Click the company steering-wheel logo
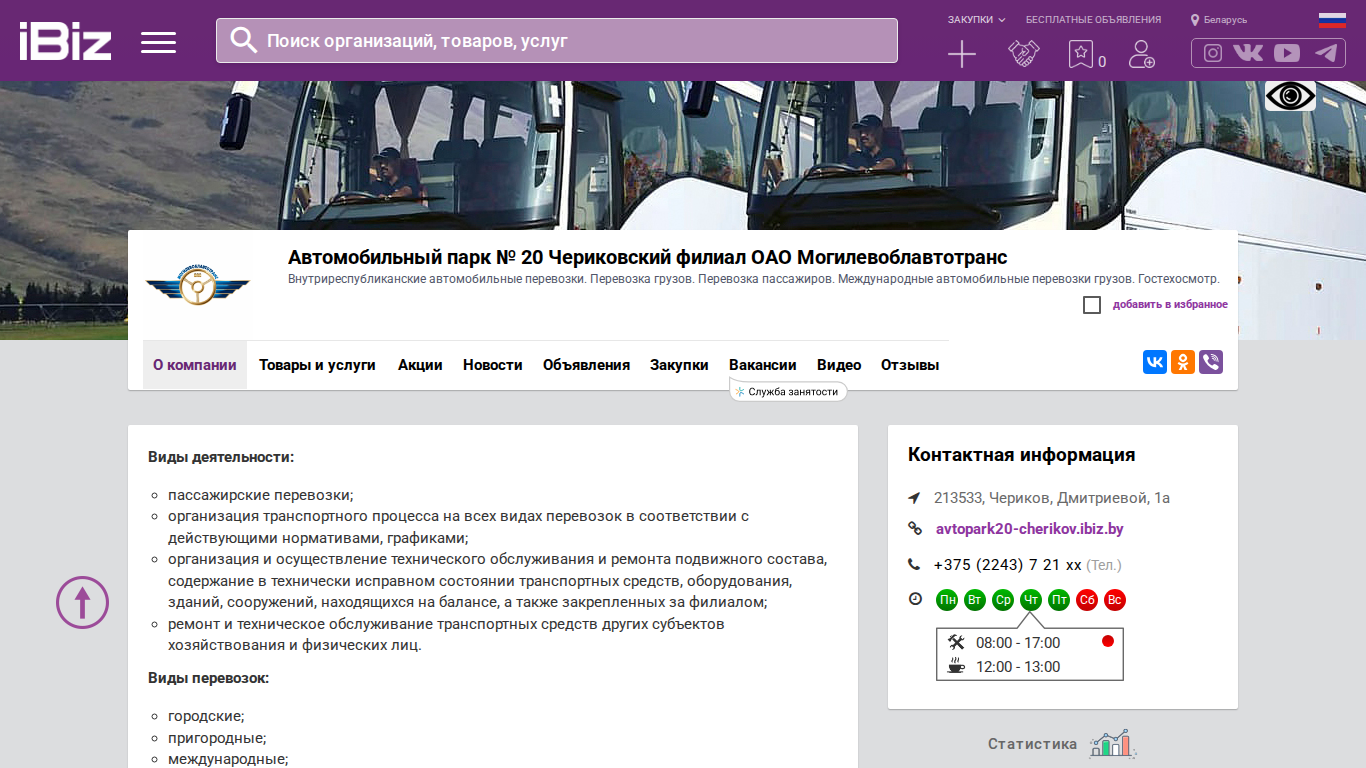Image resolution: width=1366 pixels, height=768 pixels. (197, 287)
